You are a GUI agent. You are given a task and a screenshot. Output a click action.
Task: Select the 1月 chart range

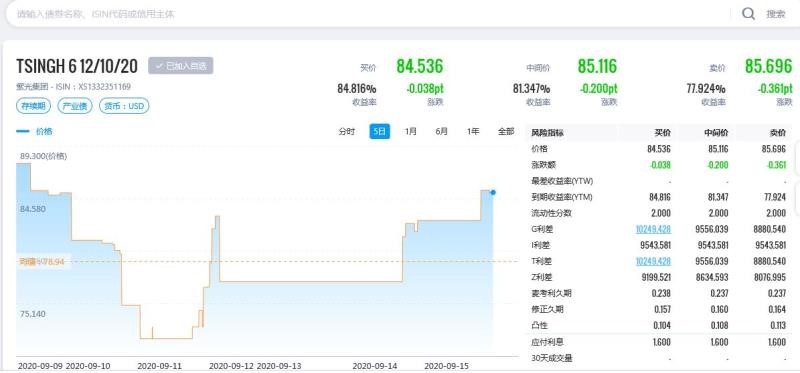tap(410, 132)
